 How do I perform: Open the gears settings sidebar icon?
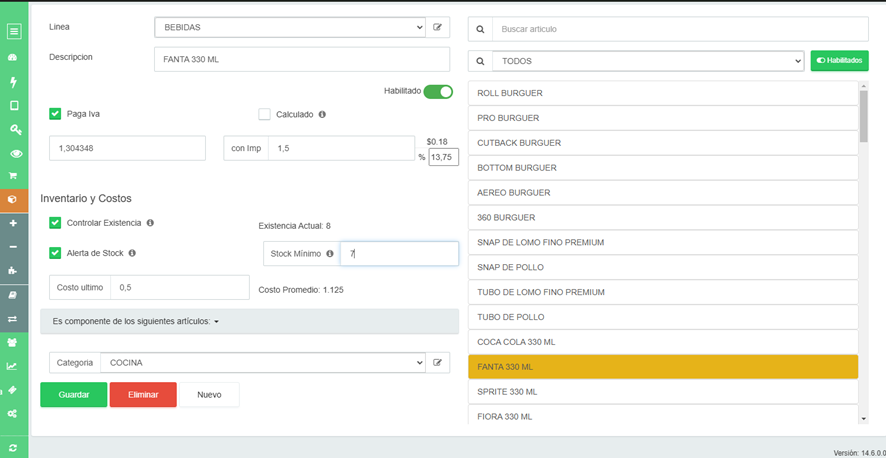point(12,414)
